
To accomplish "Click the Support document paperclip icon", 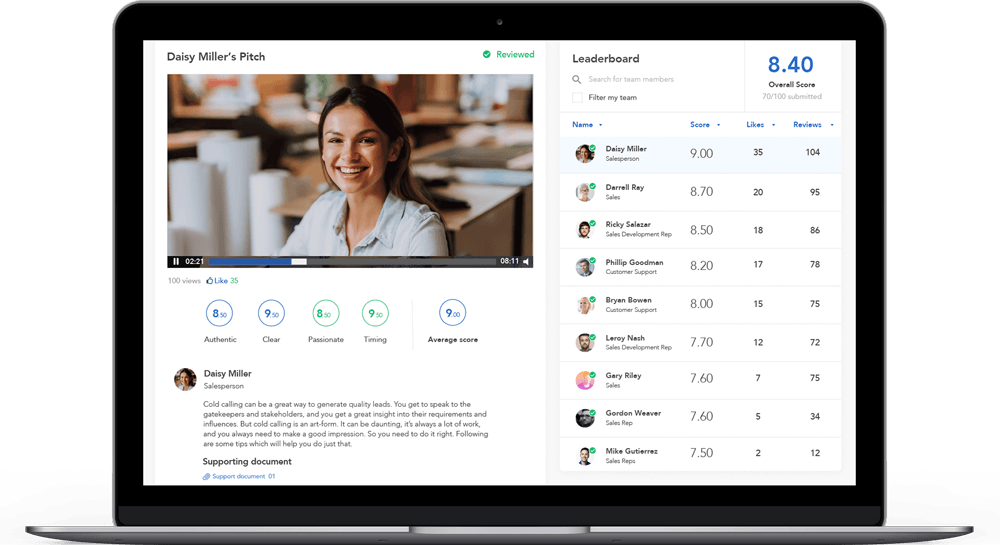I will click(206, 476).
